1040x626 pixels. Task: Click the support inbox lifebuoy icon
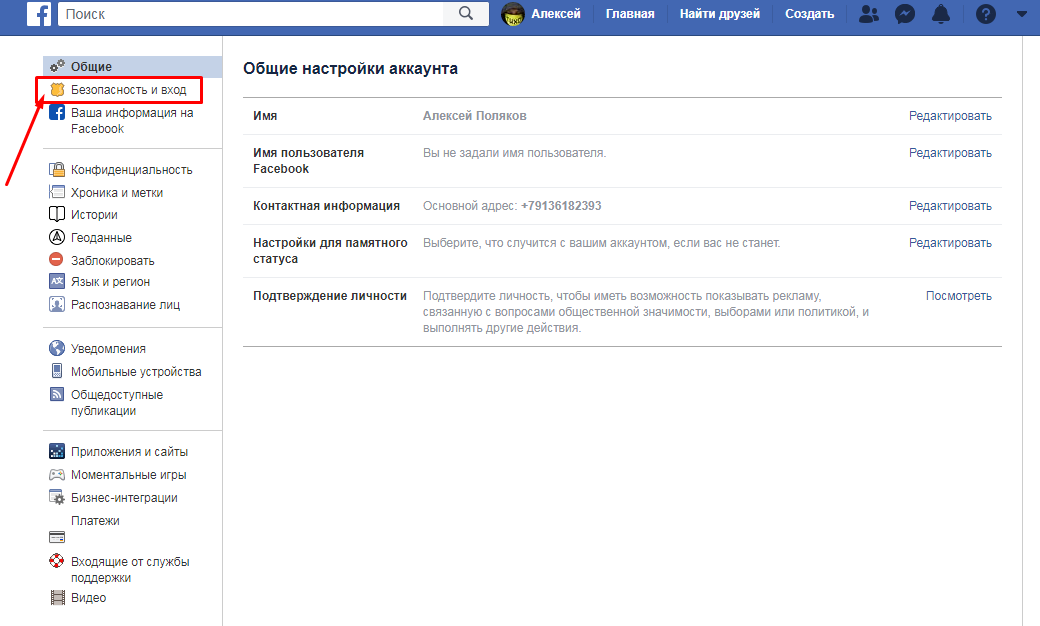pos(57,561)
